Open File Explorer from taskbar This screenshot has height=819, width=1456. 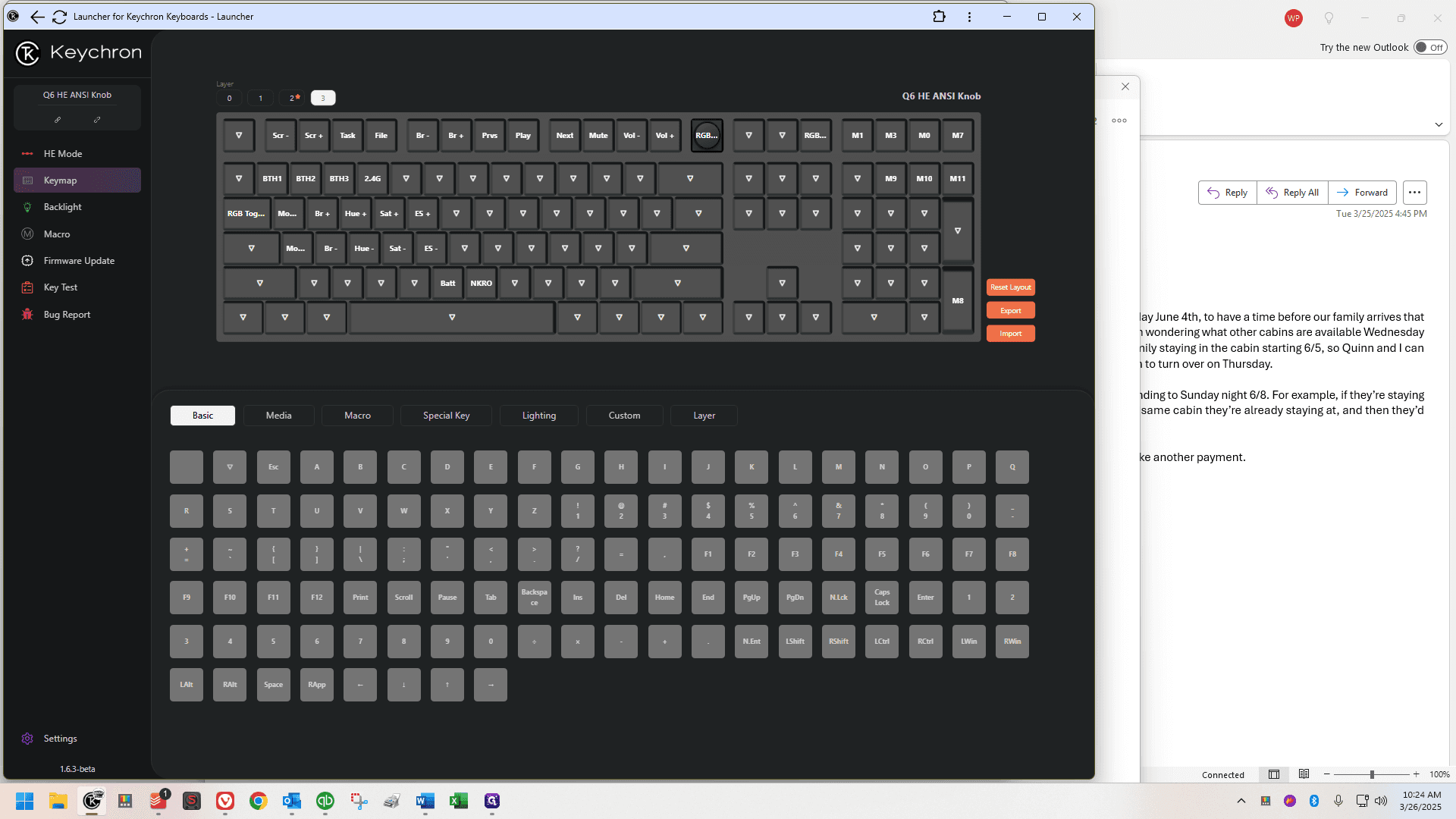tap(58, 801)
